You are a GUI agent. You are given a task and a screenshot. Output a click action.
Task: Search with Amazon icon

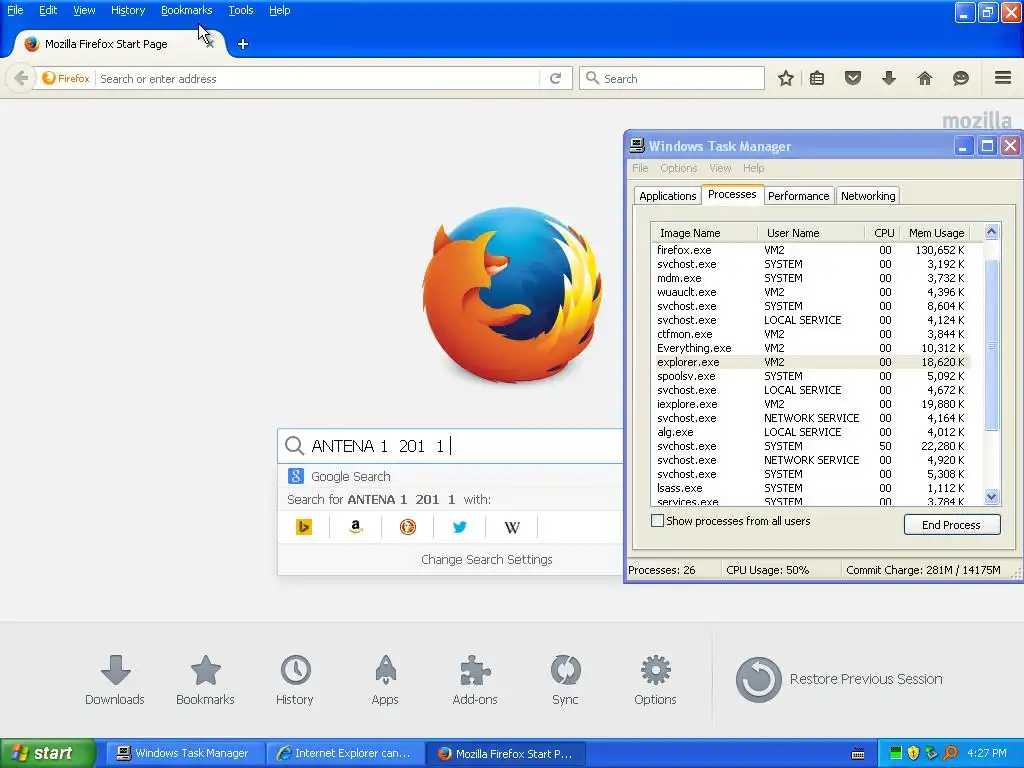tap(355, 527)
